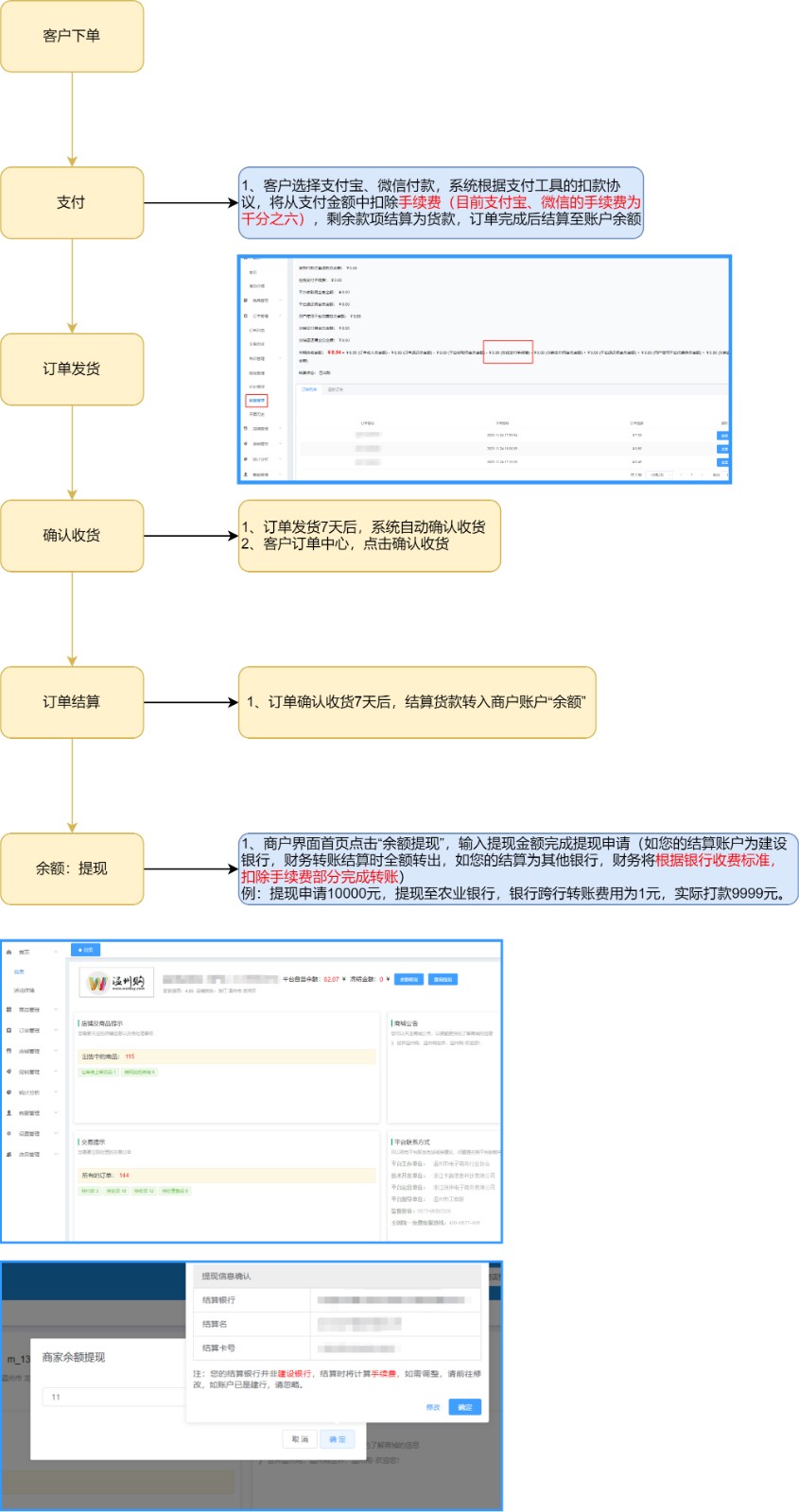The width and height of the screenshot is (799, 1512).
Task: Click the note about 结算货款转入商户账户“余额”
Action: coord(417,702)
